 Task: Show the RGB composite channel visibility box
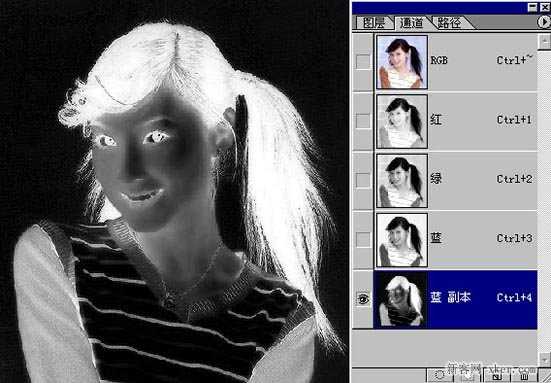coord(362,61)
